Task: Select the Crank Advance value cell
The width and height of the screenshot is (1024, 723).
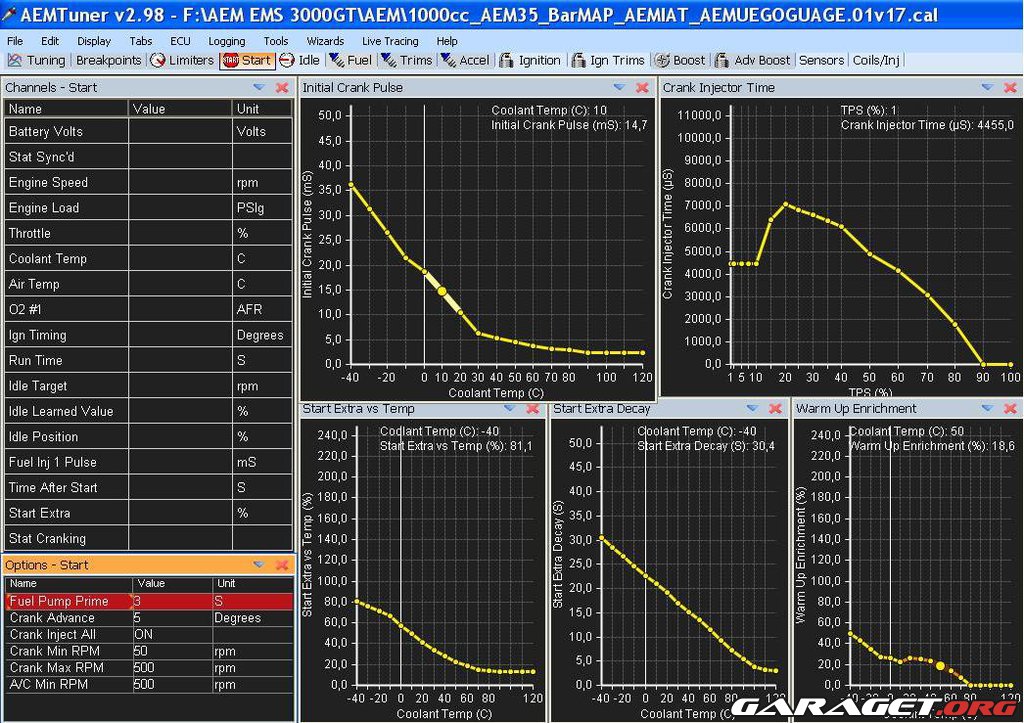Action: tap(173, 618)
